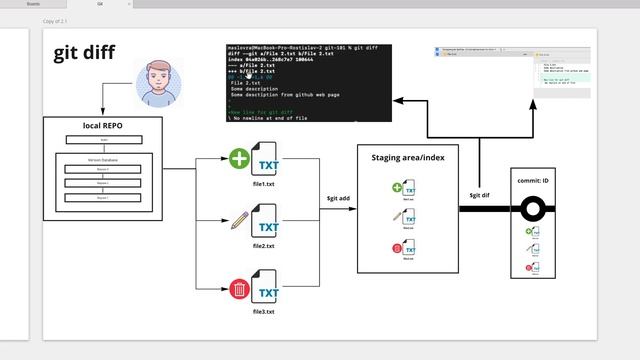Open the Boards tab

point(33,4)
